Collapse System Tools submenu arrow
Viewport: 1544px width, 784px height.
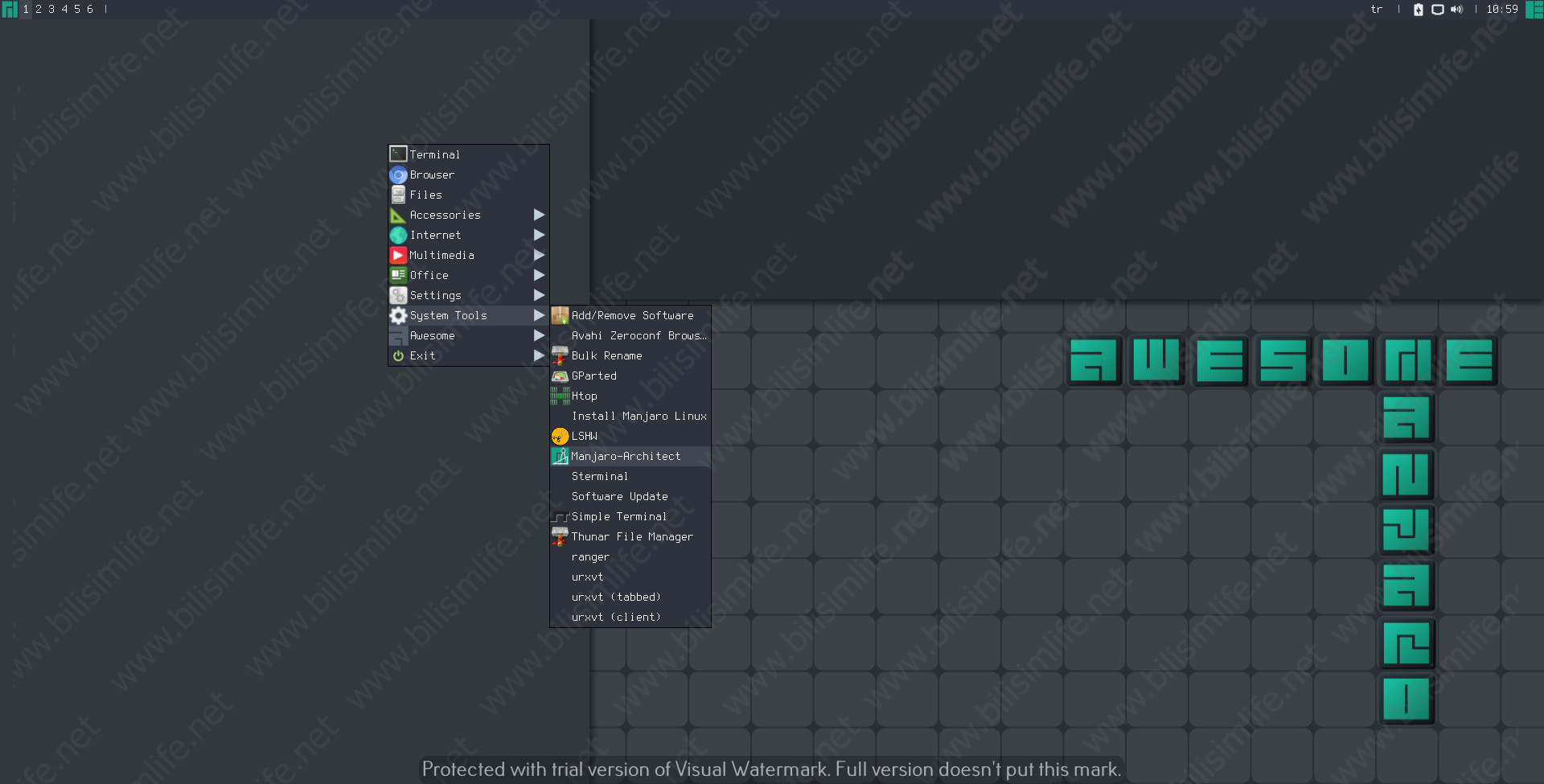539,315
